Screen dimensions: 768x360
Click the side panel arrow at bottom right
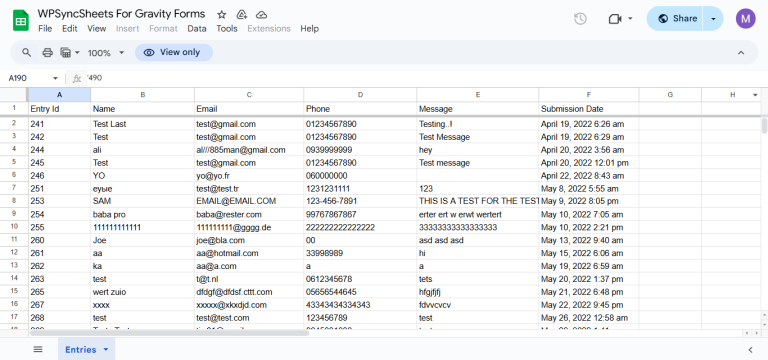750,350
